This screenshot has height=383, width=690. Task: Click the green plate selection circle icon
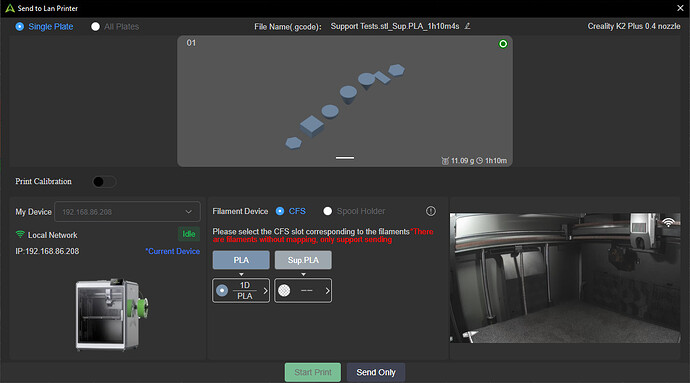coord(503,44)
